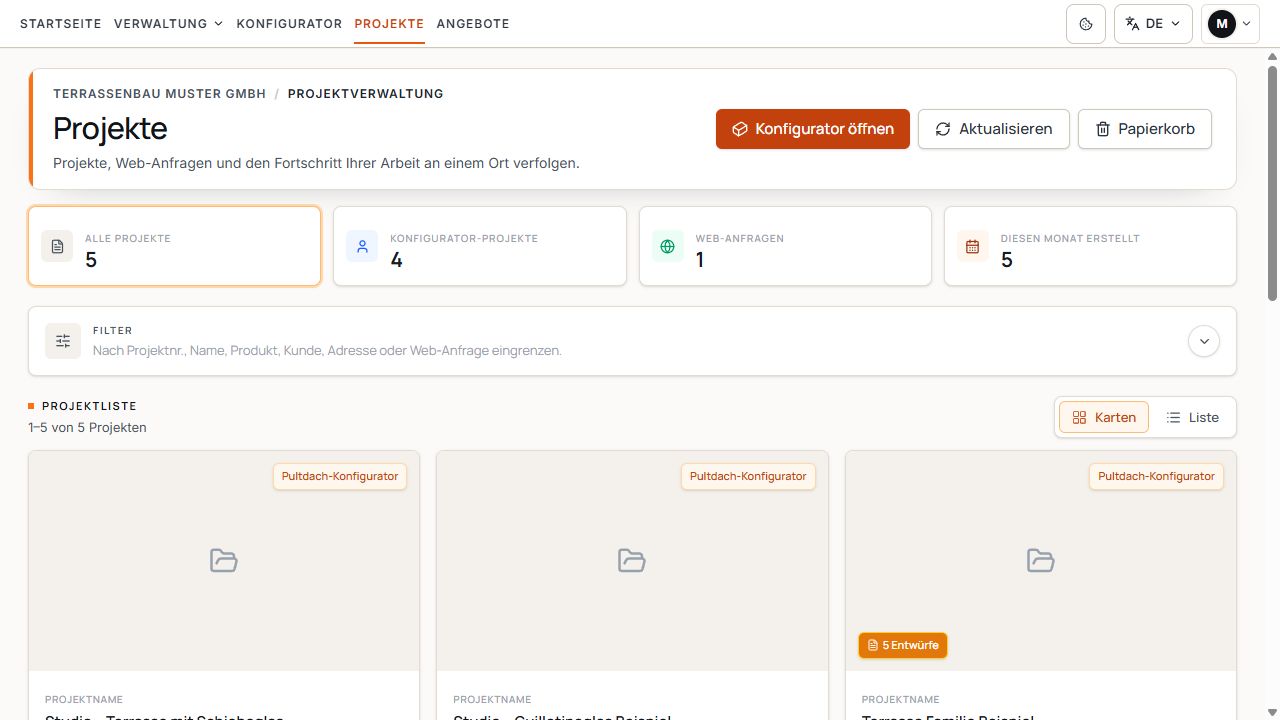Image resolution: width=1280 pixels, height=720 pixels.
Task: Click the Projektliste section heading
Action: (x=89, y=406)
